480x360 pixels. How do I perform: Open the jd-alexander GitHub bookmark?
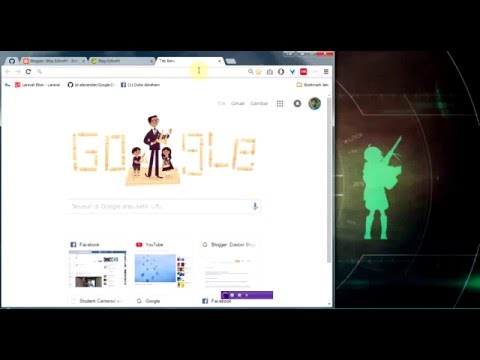point(91,85)
